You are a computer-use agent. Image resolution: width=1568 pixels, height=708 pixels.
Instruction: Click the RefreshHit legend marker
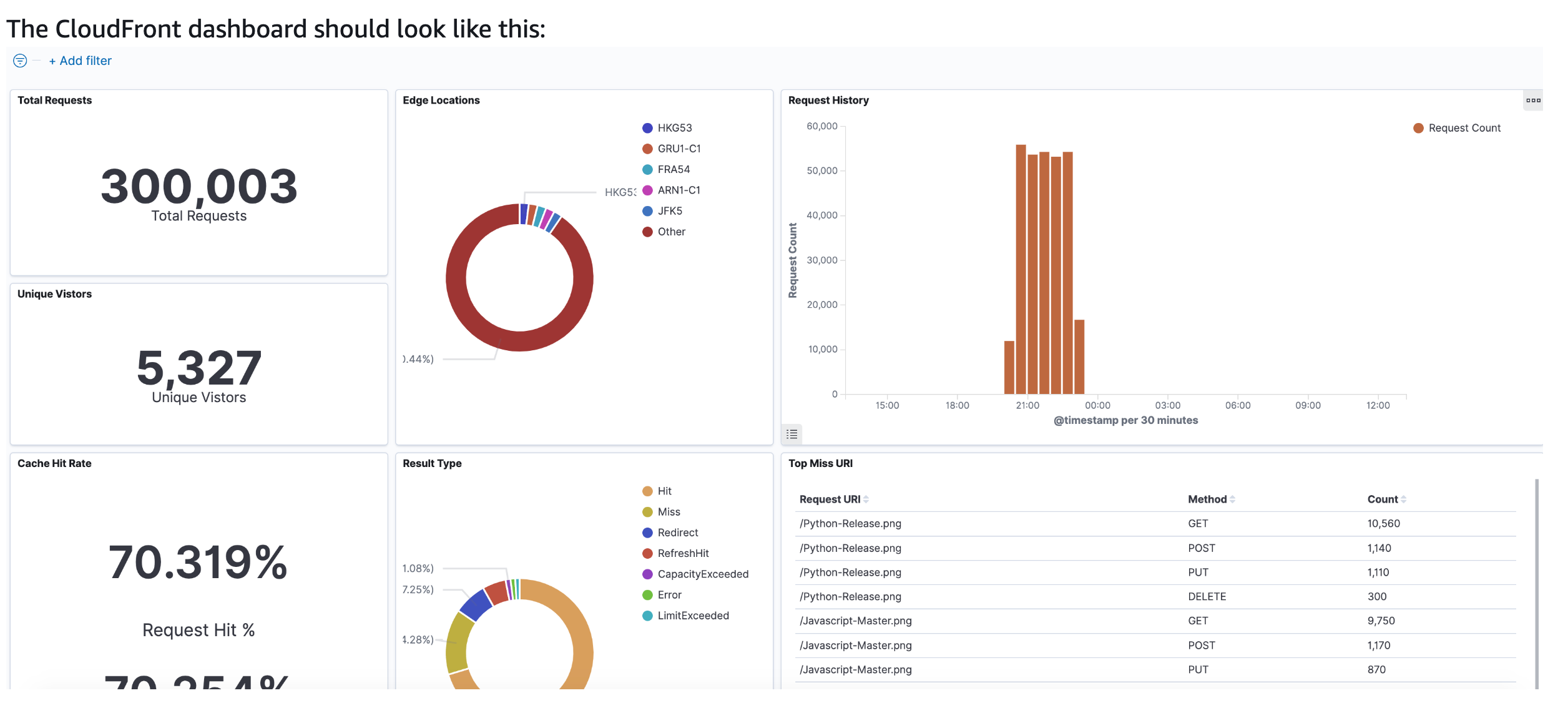(646, 553)
